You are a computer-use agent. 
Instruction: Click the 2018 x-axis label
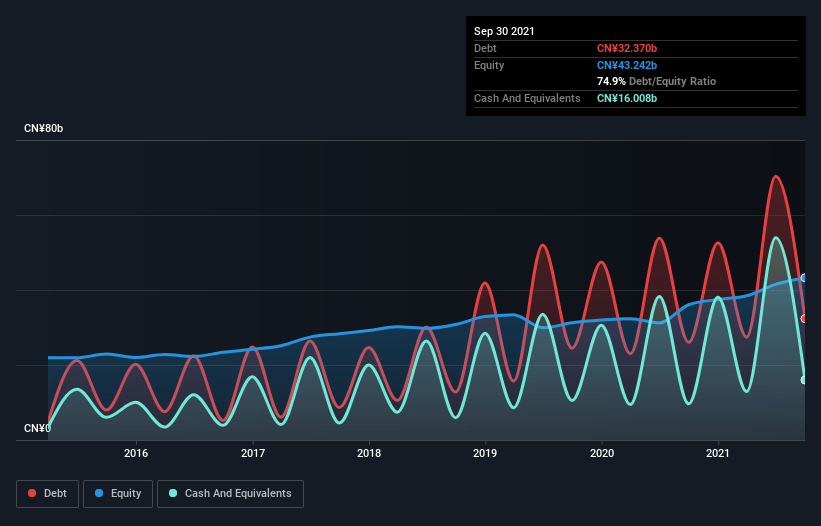pos(369,453)
